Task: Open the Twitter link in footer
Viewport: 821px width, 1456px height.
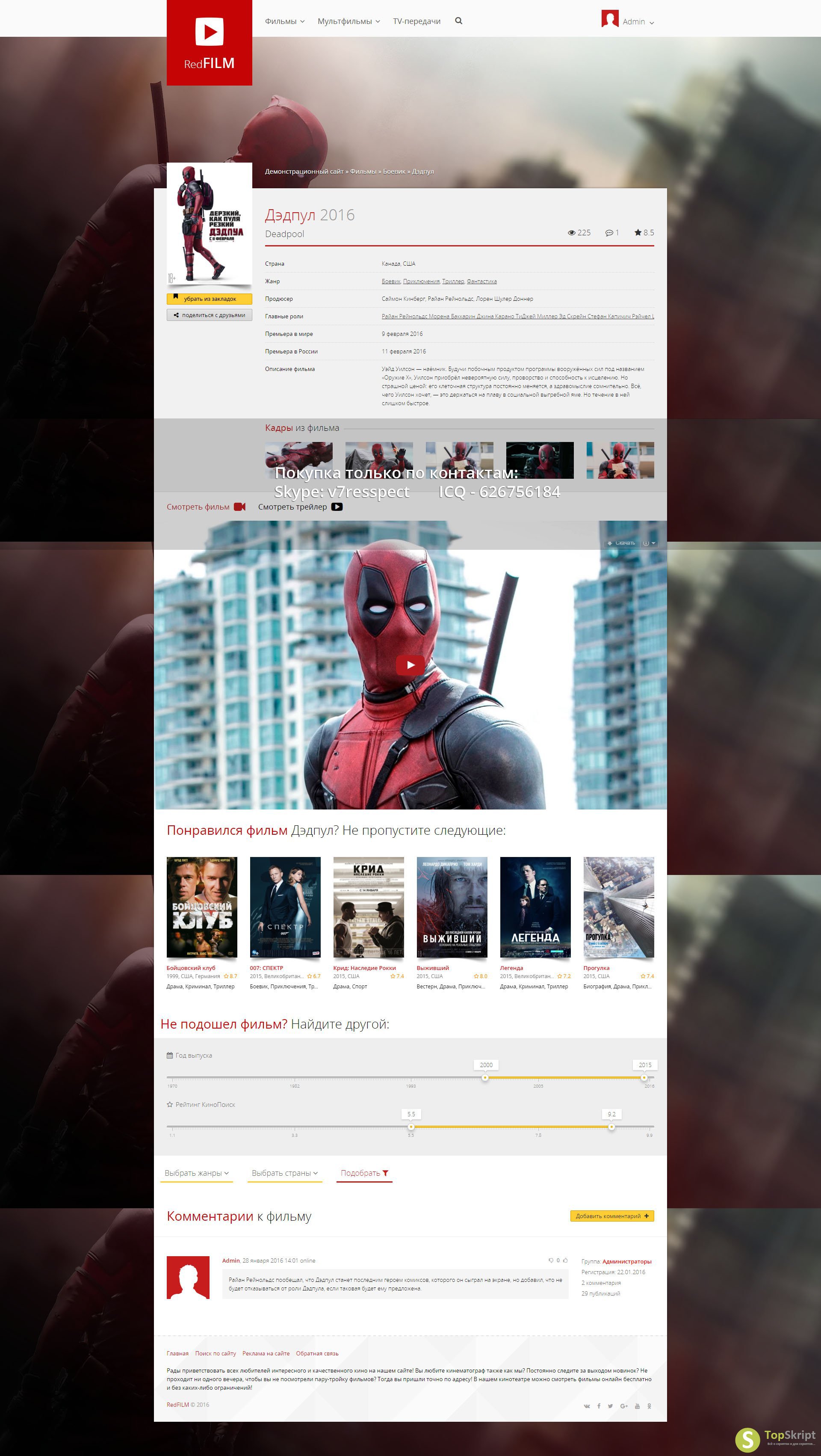Action: pyautogui.click(x=610, y=1406)
